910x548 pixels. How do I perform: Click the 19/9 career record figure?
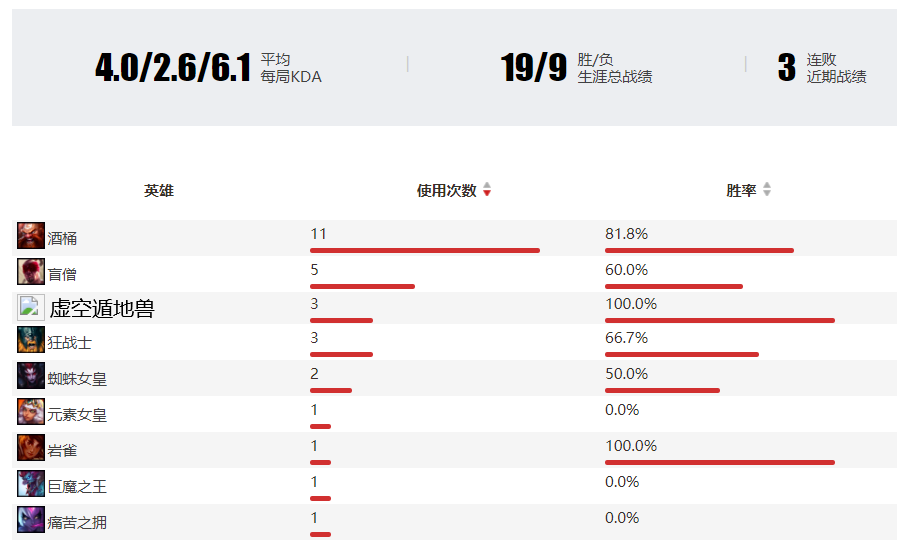[534, 67]
